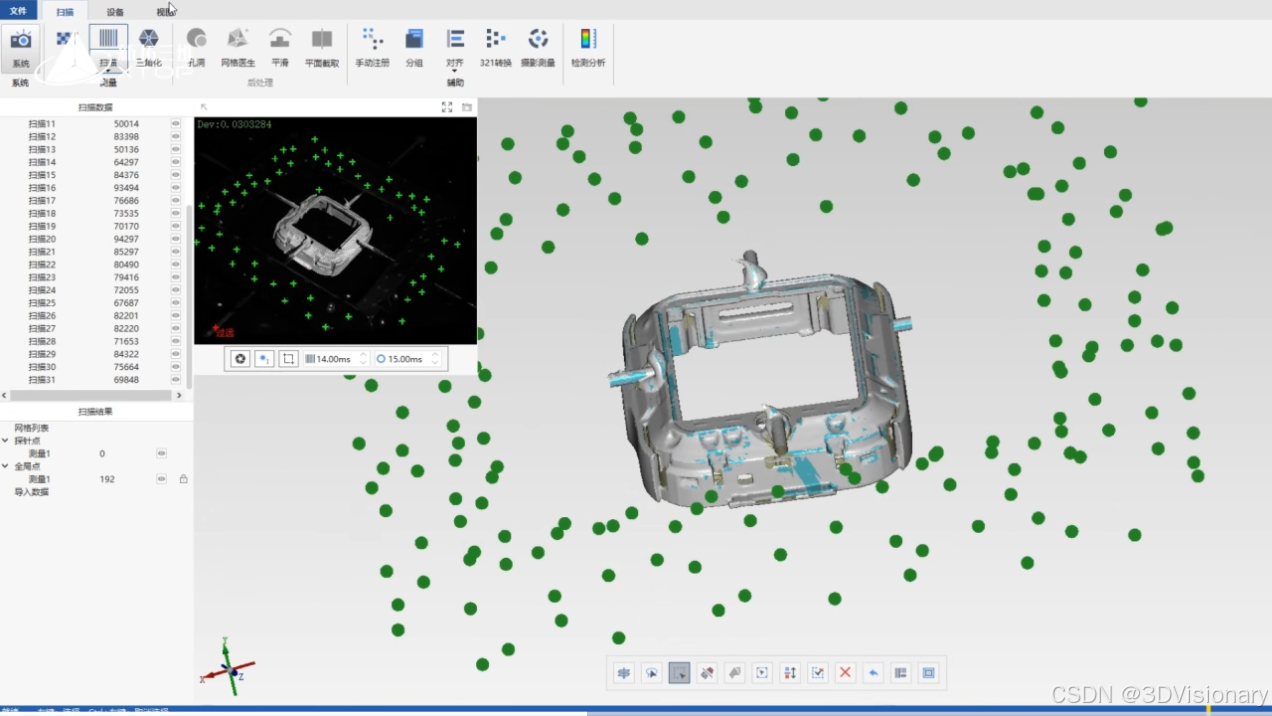The height and width of the screenshot is (716, 1272).
Task: Increase the 14.00ms exposure stepper
Action: [363, 355]
